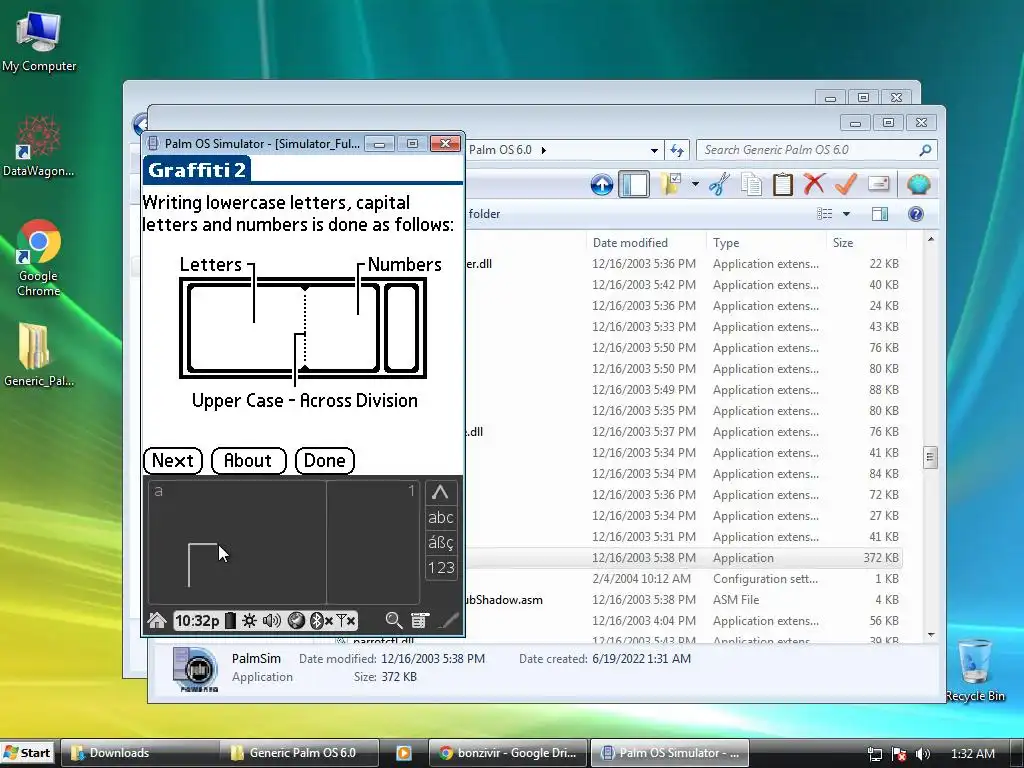Viewport: 1024px width, 768px height.
Task: Click the clipboard Paste icon
Action: coord(782,185)
